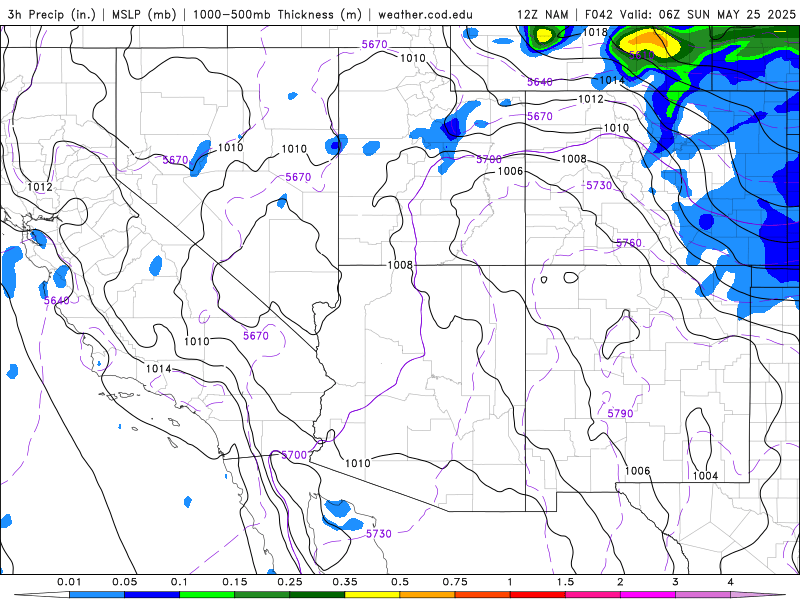Click the 1018 isobar label

(595, 32)
